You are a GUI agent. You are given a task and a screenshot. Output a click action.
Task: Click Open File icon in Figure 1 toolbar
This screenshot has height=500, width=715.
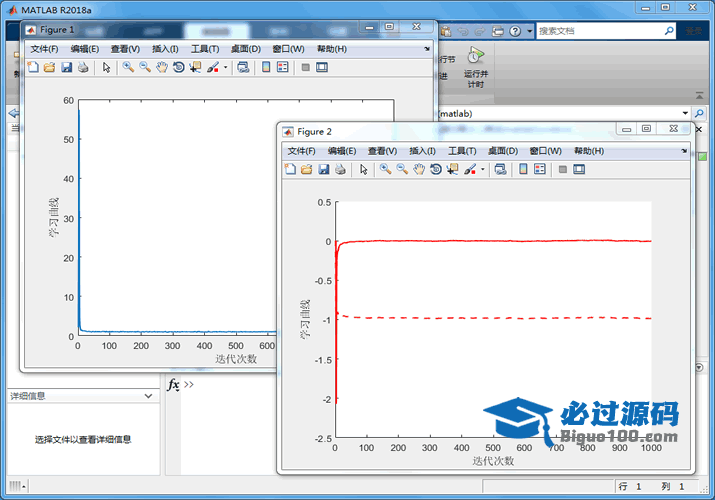point(49,67)
